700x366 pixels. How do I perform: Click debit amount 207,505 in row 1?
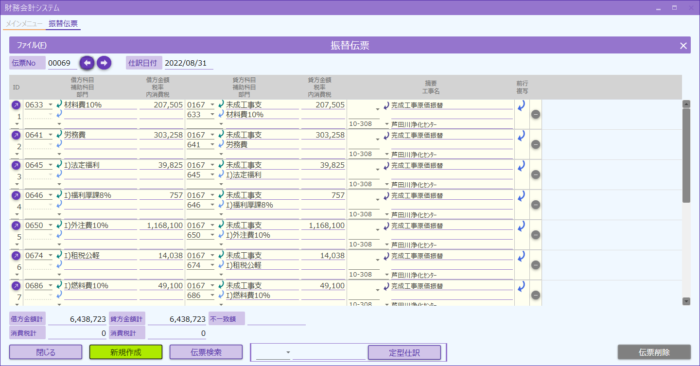(161, 105)
